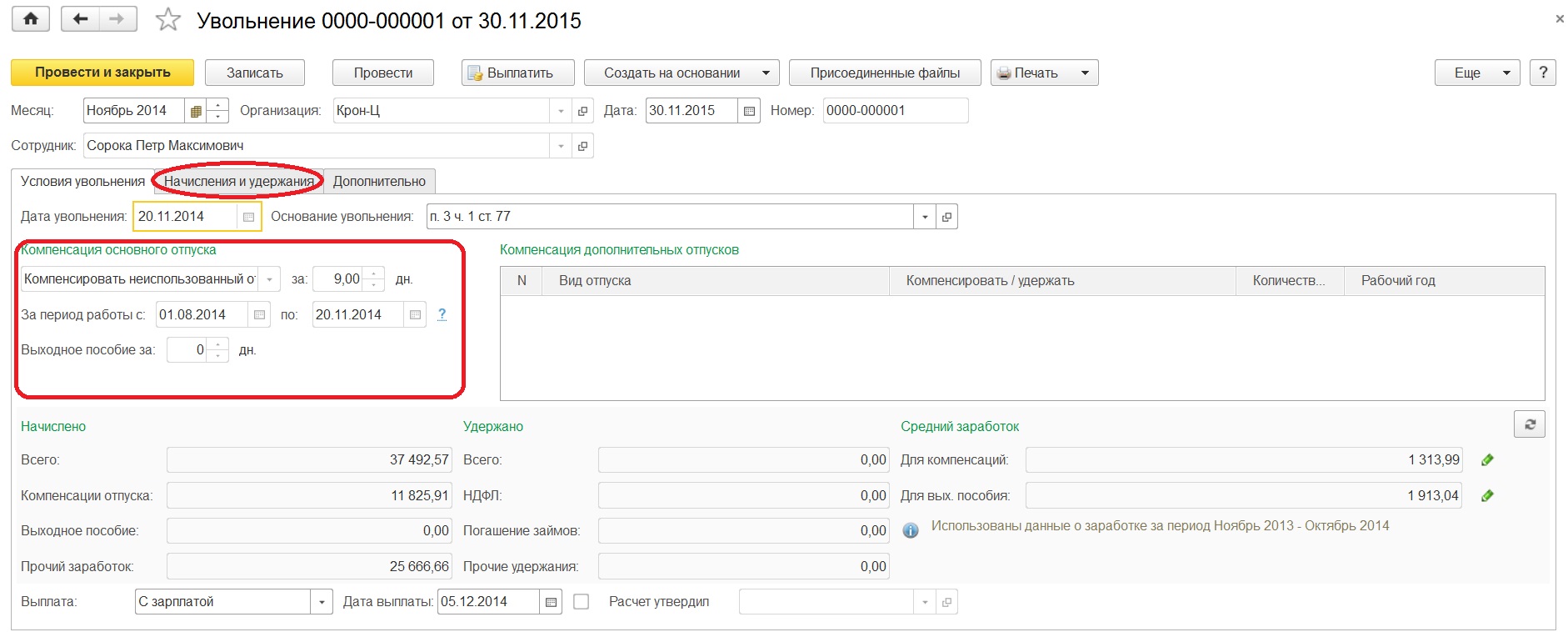
Task: Open calendar picker for Дата увольнения
Action: [248, 217]
